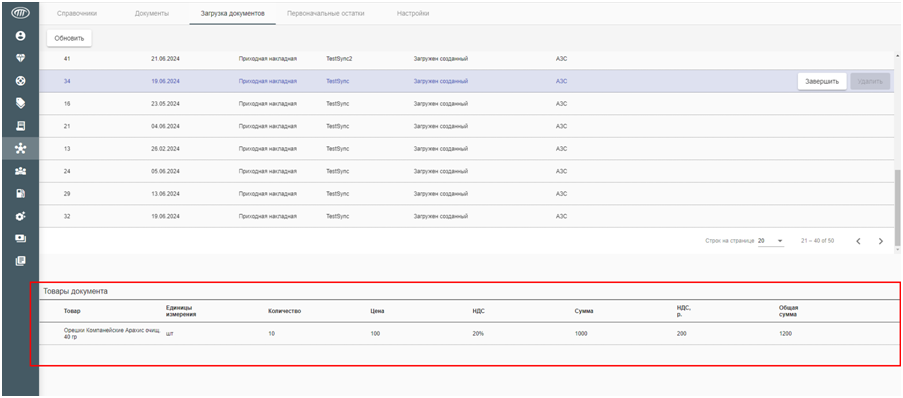This screenshot has height=398, width=903.
Task: Click the 21 – 40 of 50 pagination text
Action: (x=817, y=241)
